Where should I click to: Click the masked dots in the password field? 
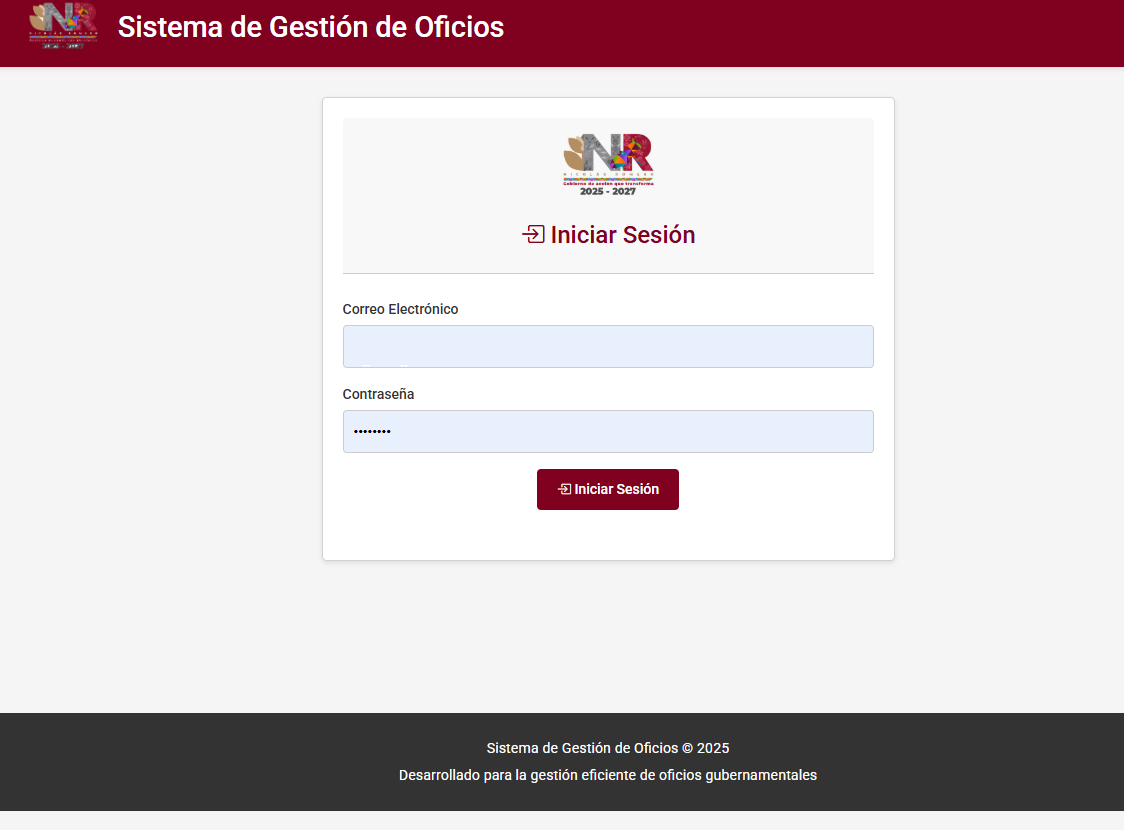pos(372,432)
